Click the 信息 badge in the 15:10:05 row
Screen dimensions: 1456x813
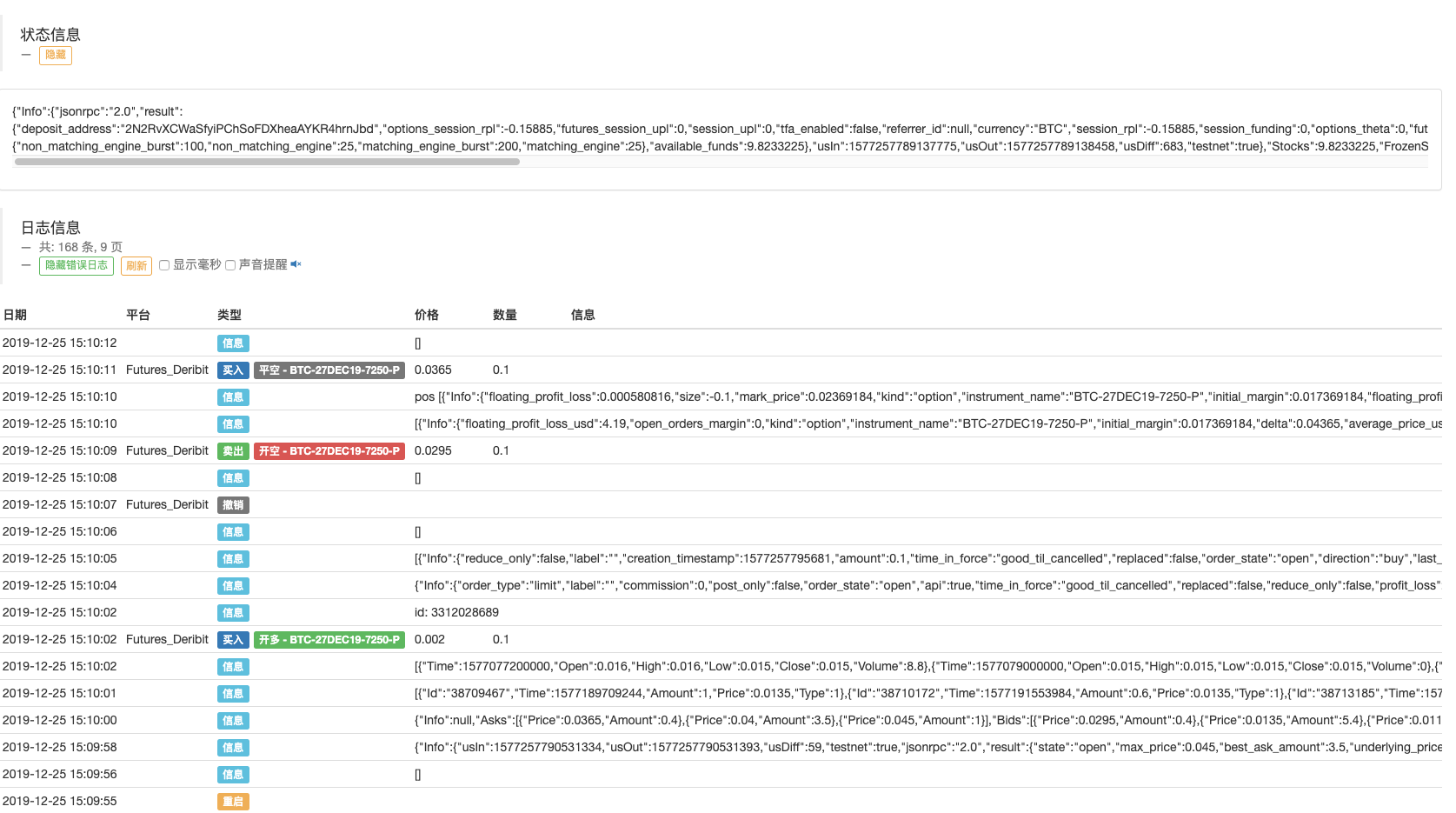[233, 559]
